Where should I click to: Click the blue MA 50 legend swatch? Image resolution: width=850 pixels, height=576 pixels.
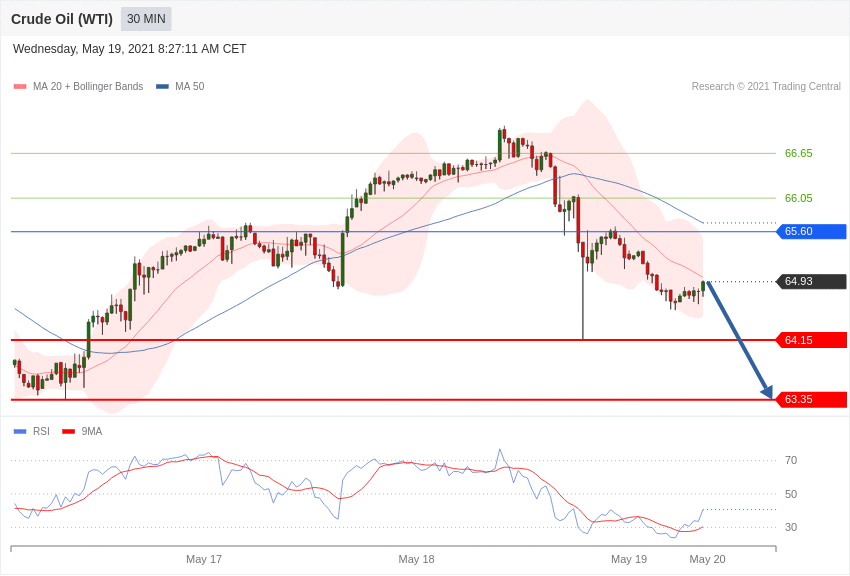point(162,86)
